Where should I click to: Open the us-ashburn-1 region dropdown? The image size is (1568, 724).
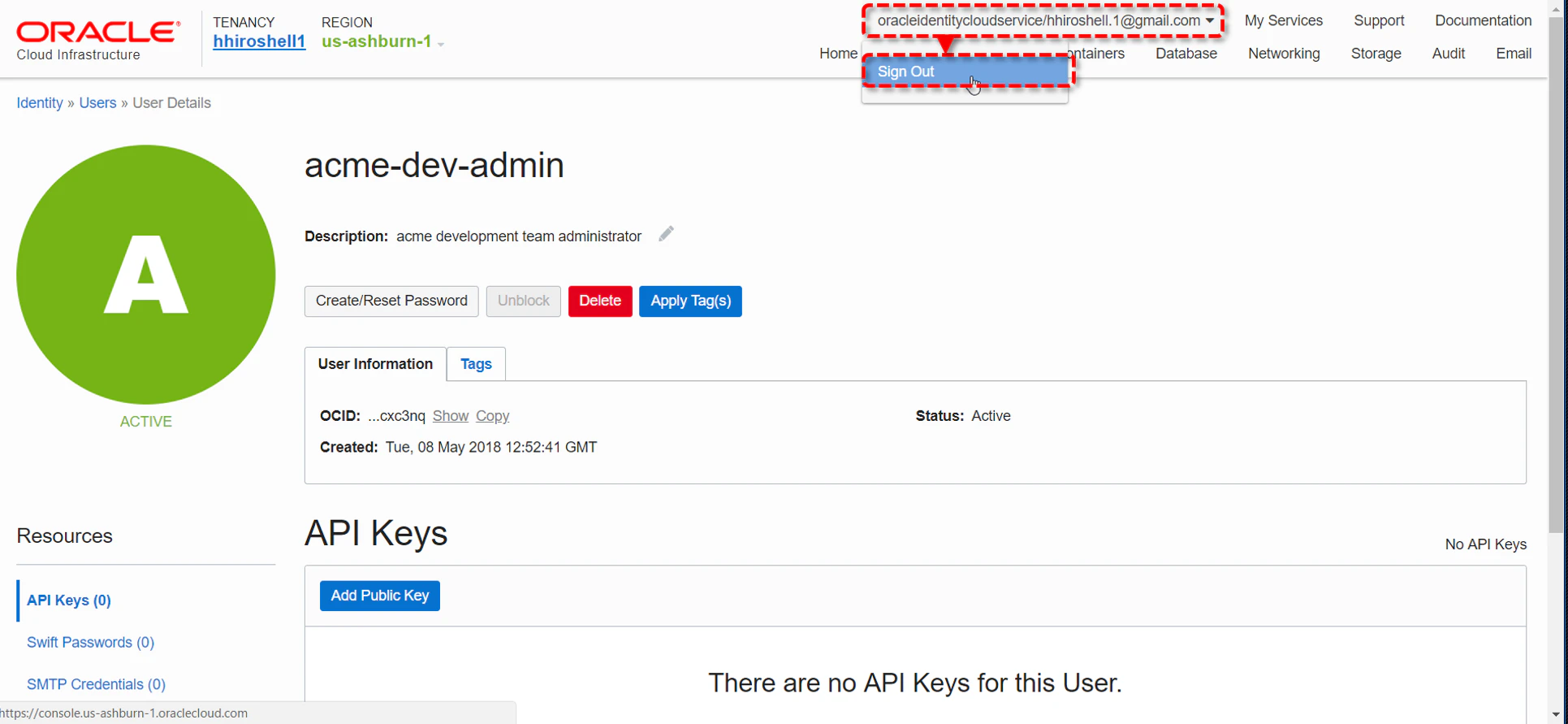(382, 41)
